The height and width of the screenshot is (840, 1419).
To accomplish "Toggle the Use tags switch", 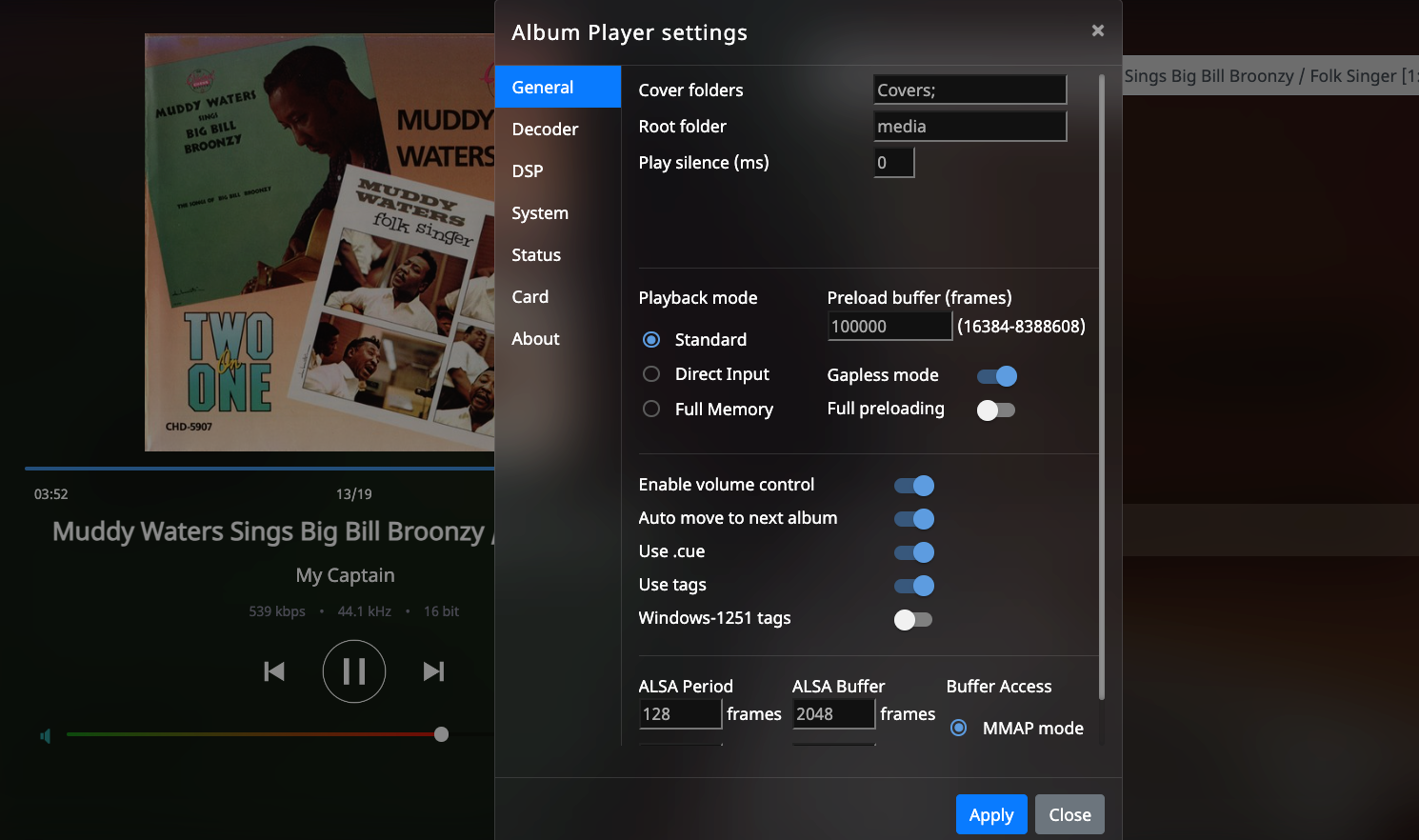I will click(x=914, y=586).
